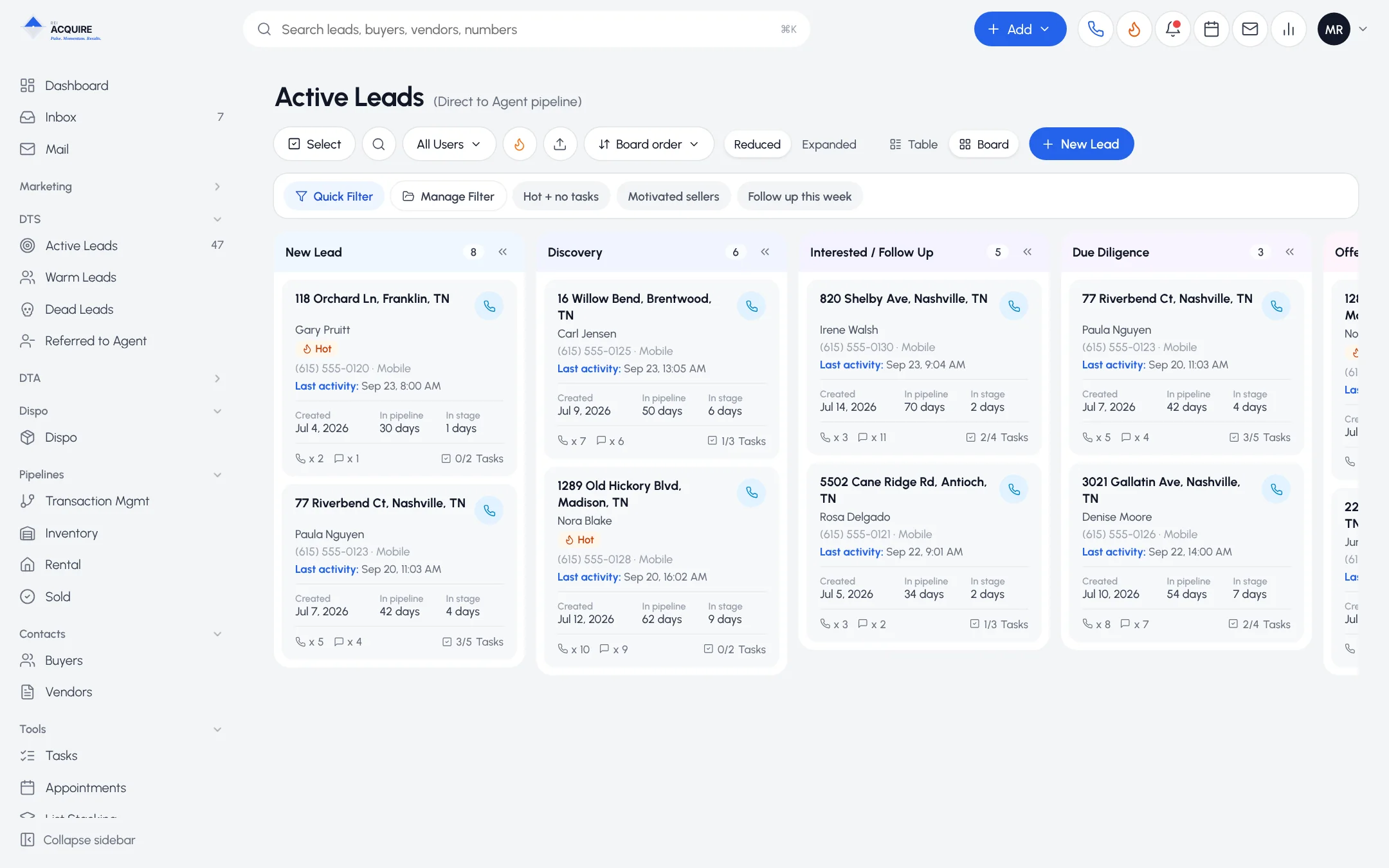Open notifications bell icon

[x=1173, y=29]
